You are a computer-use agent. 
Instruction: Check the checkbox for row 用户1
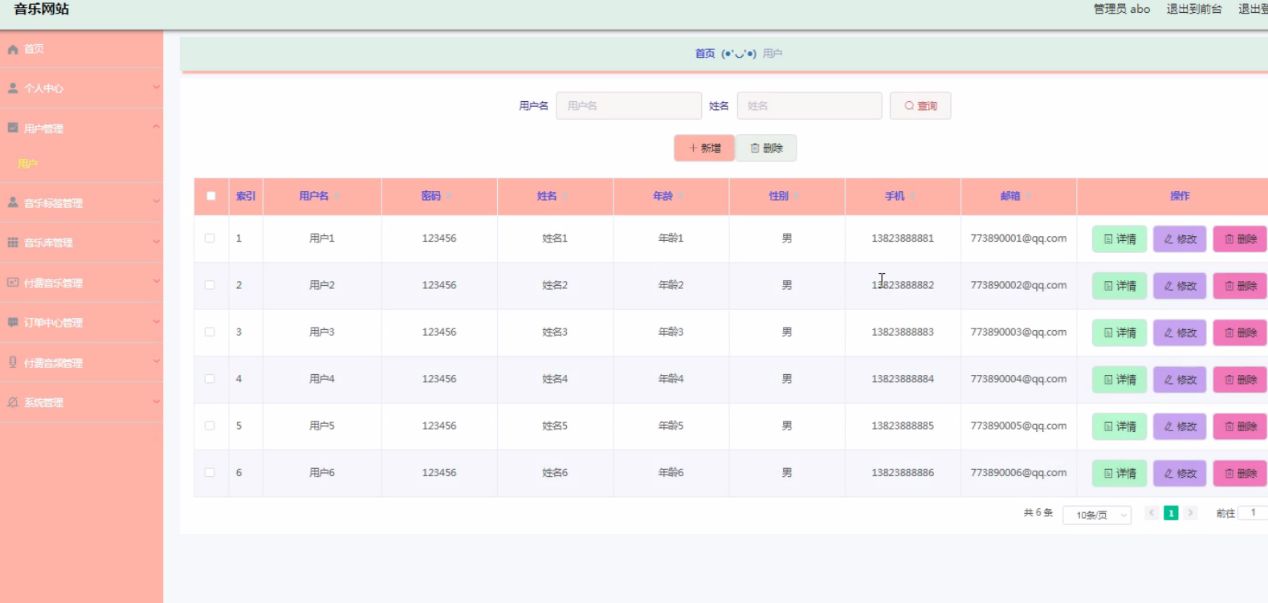pyautogui.click(x=209, y=238)
